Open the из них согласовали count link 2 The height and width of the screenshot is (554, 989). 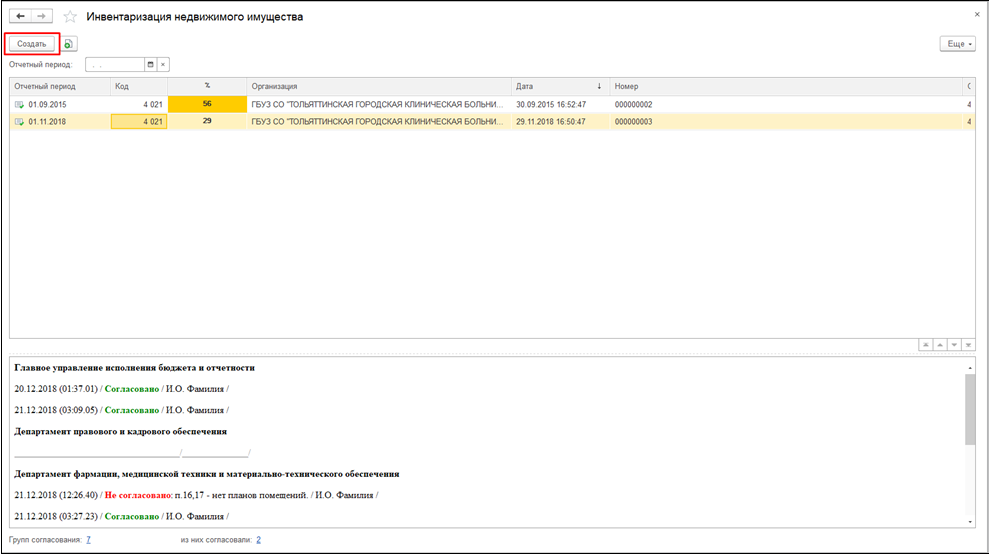tap(258, 540)
